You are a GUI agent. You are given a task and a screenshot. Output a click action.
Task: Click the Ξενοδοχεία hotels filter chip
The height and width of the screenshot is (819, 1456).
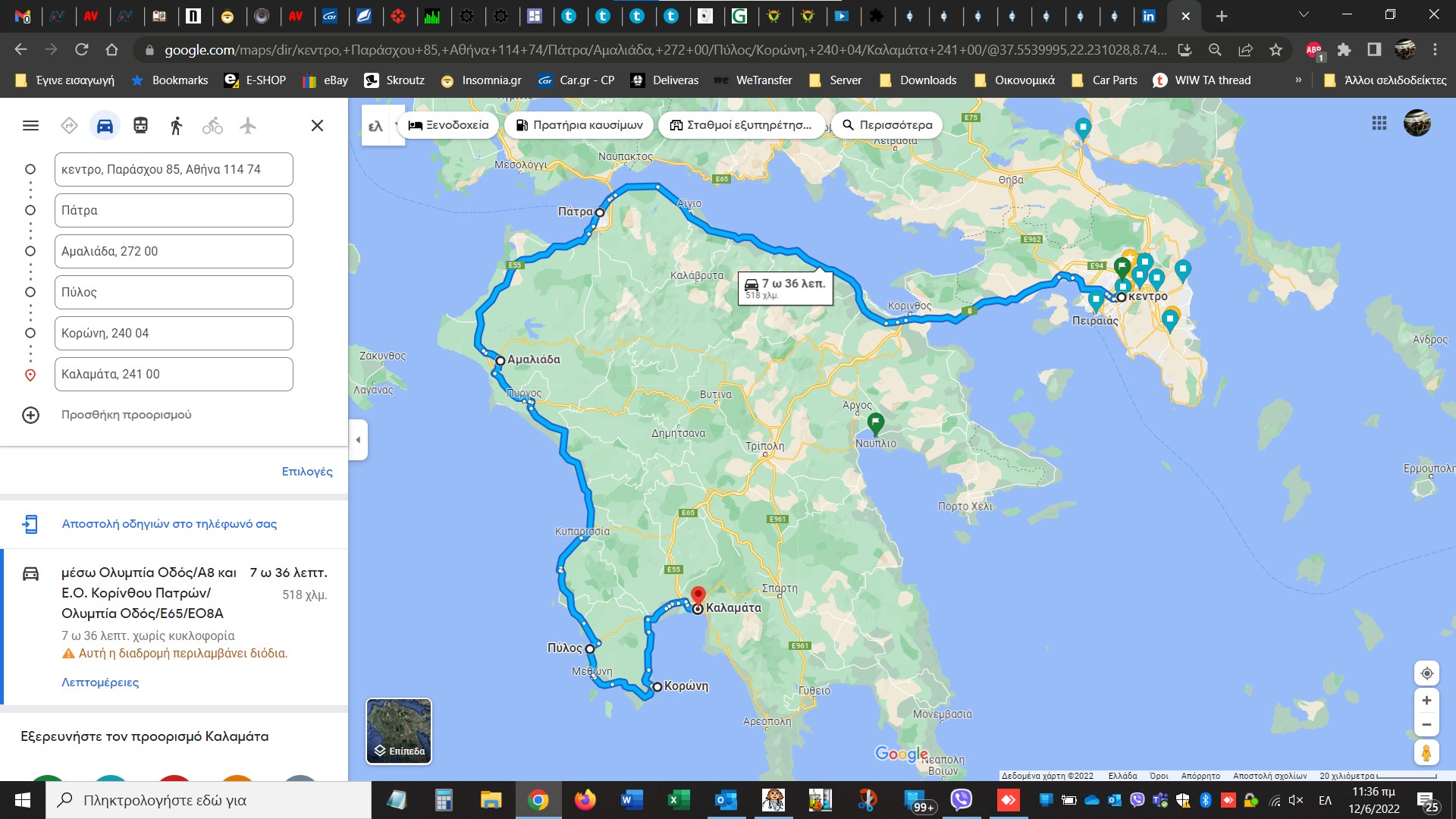click(449, 125)
